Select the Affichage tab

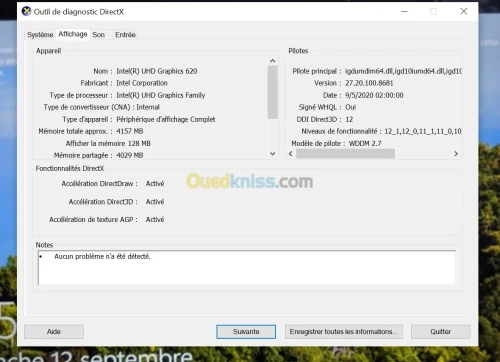(x=73, y=34)
